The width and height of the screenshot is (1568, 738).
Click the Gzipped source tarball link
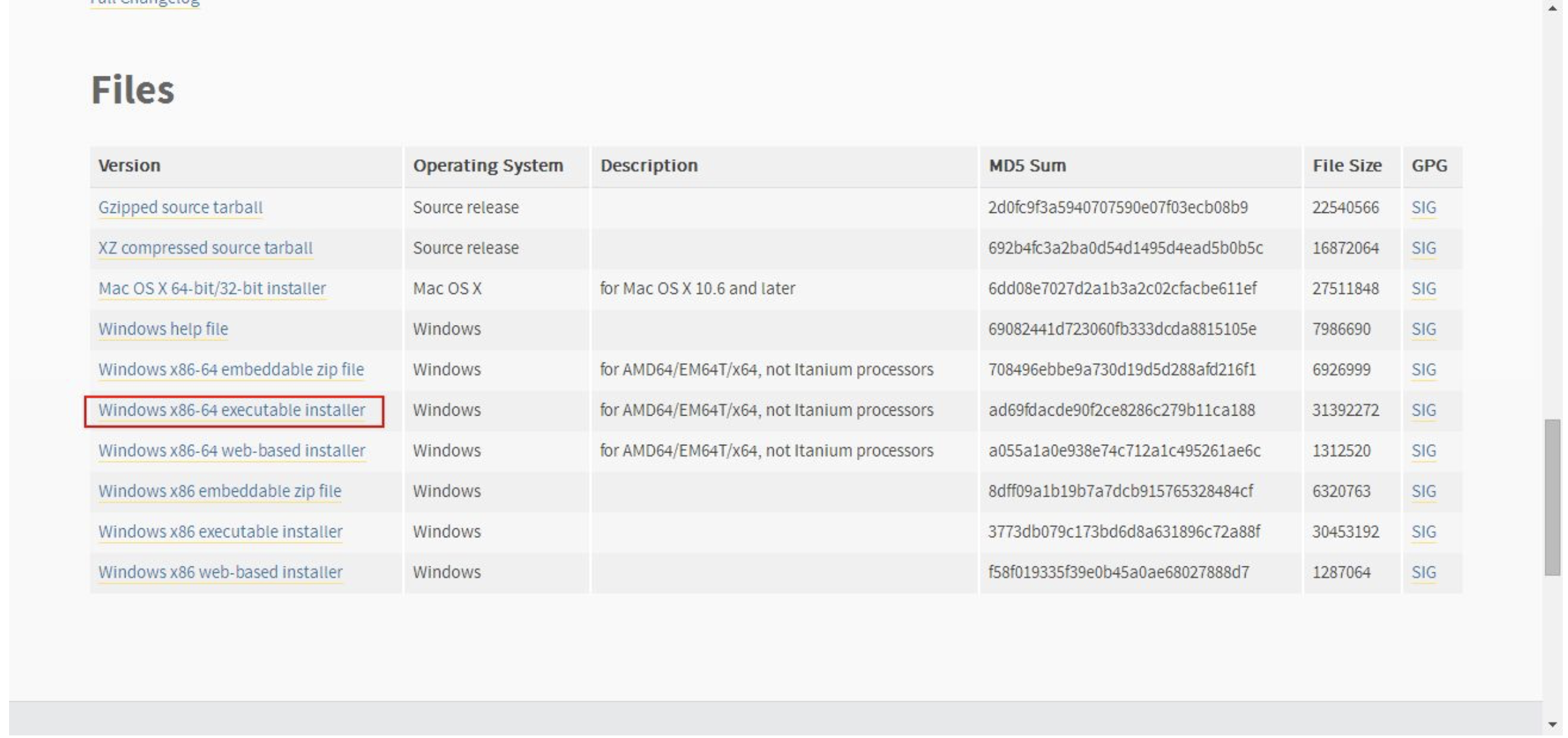[180, 207]
